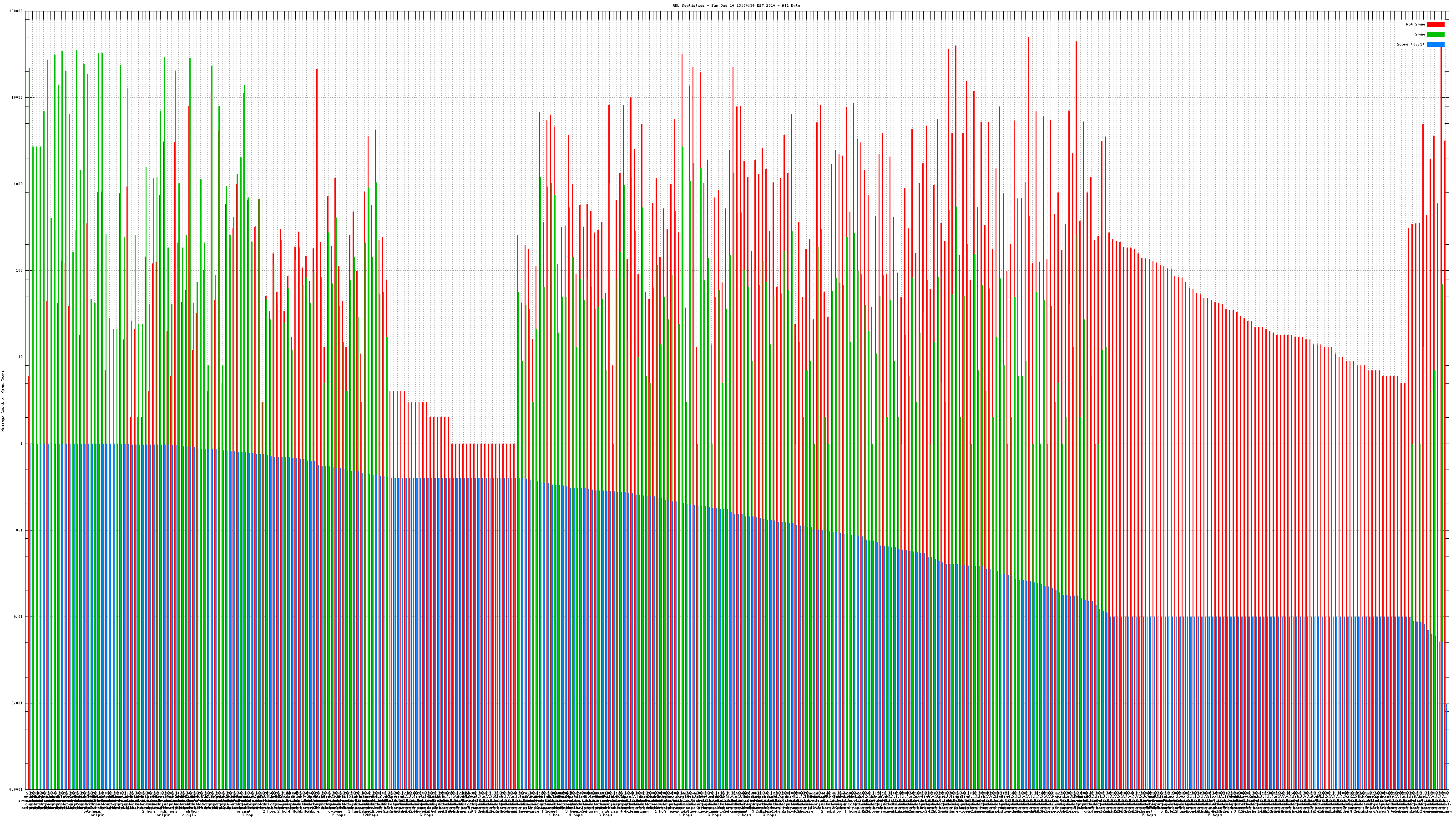Select the 'Score (0..1)' legend label text
Viewport: 1456px width, 819px height.
(1410, 44)
